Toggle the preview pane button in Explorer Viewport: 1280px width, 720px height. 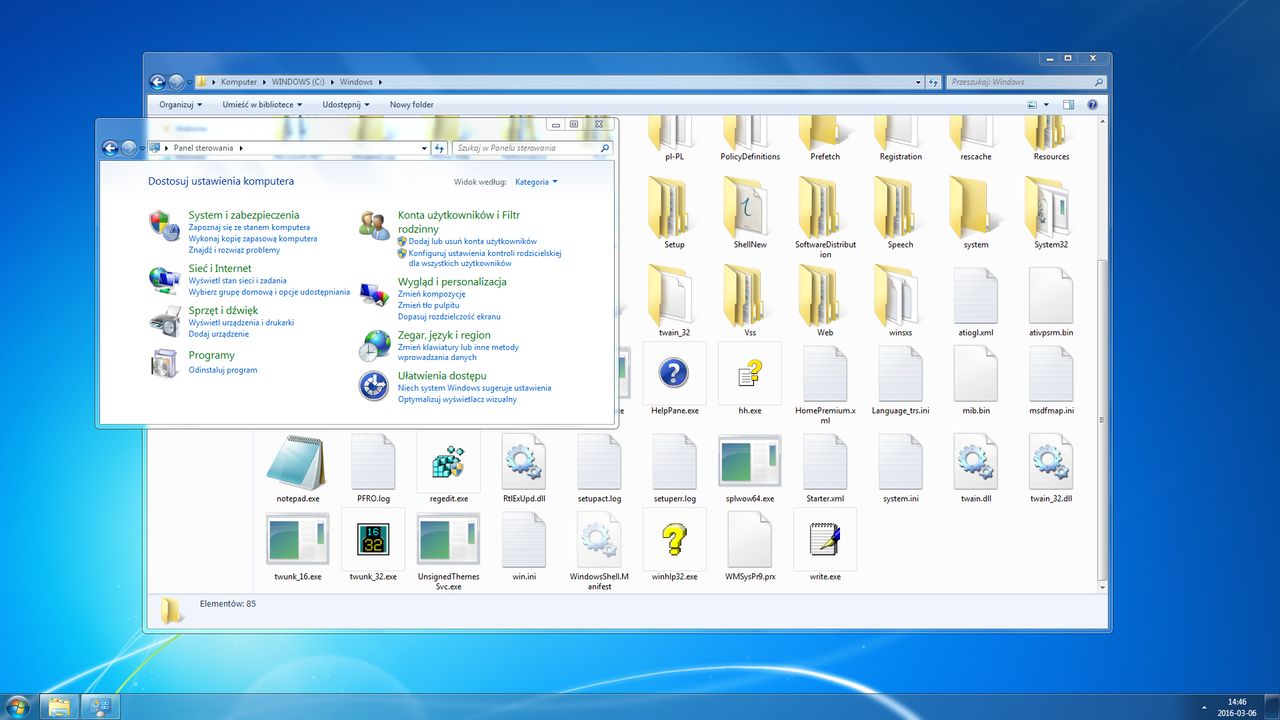1068,104
